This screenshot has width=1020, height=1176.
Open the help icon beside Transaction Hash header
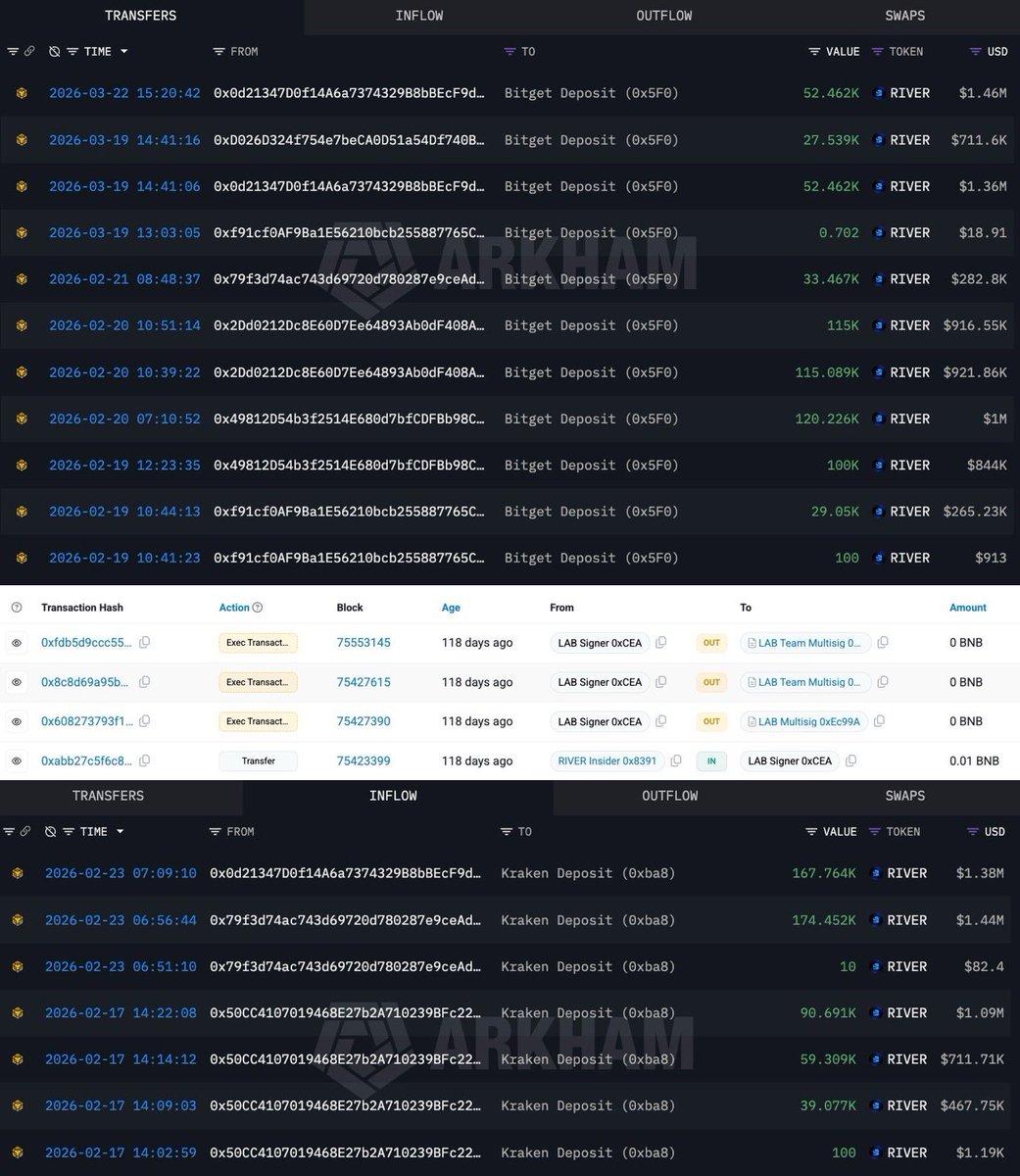click(16, 608)
